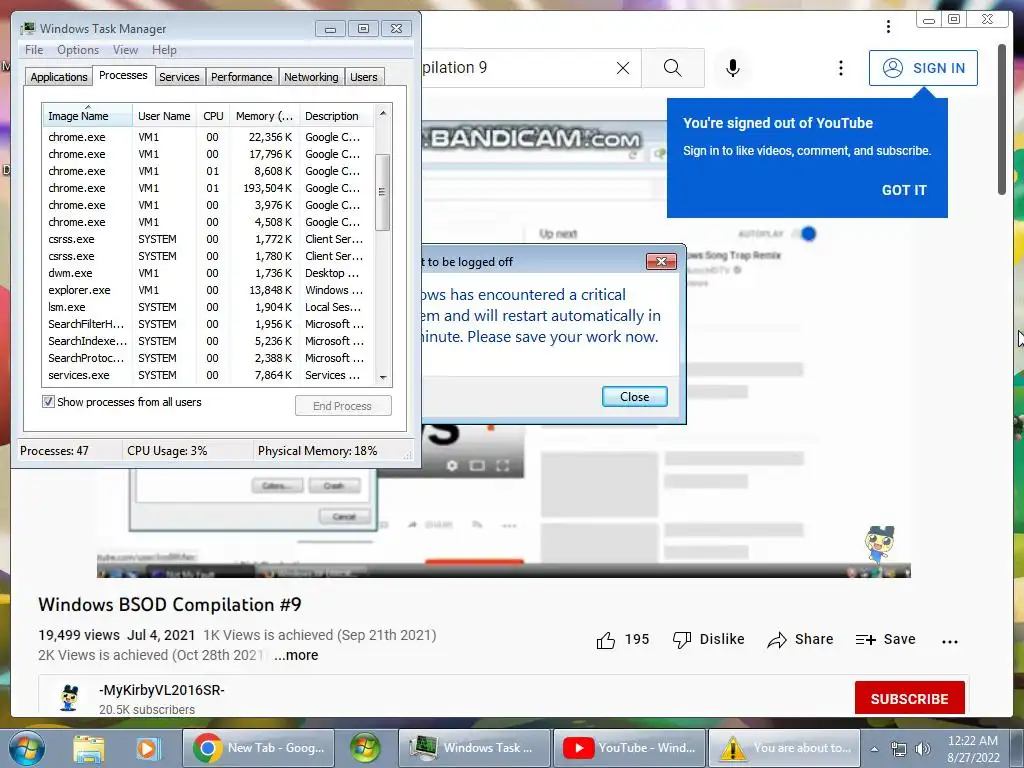The width and height of the screenshot is (1024, 768).
Task: Click the YouTube voice search microphone icon
Action: tap(733, 68)
